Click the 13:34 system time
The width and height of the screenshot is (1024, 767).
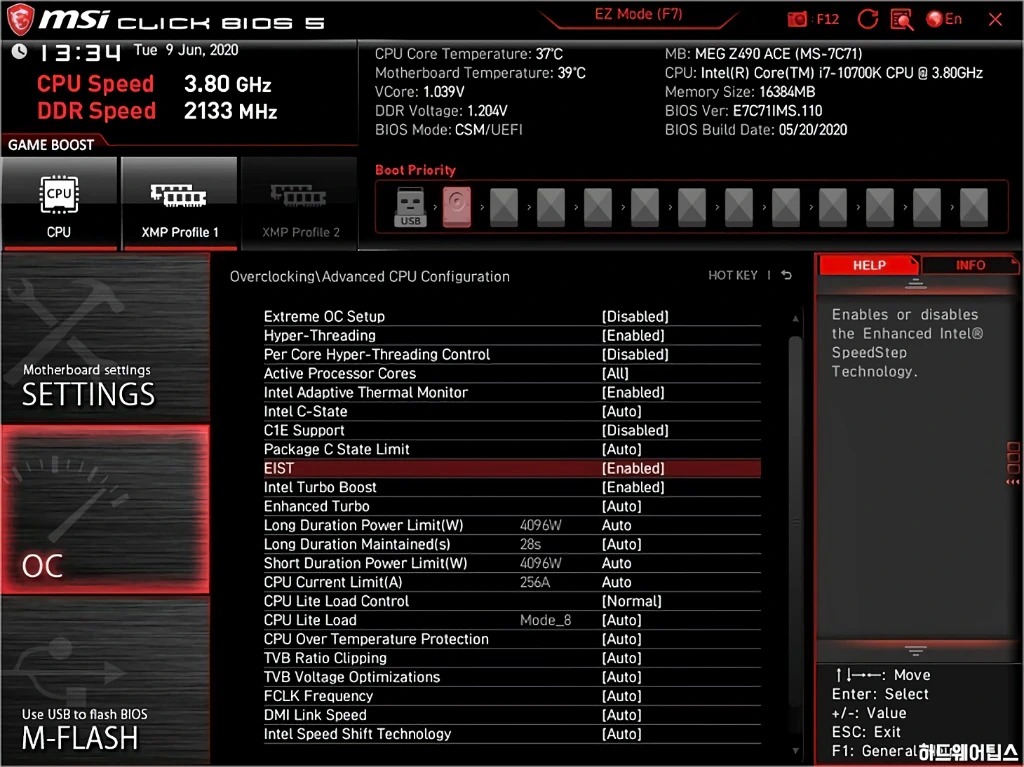pyautogui.click(x=80, y=52)
